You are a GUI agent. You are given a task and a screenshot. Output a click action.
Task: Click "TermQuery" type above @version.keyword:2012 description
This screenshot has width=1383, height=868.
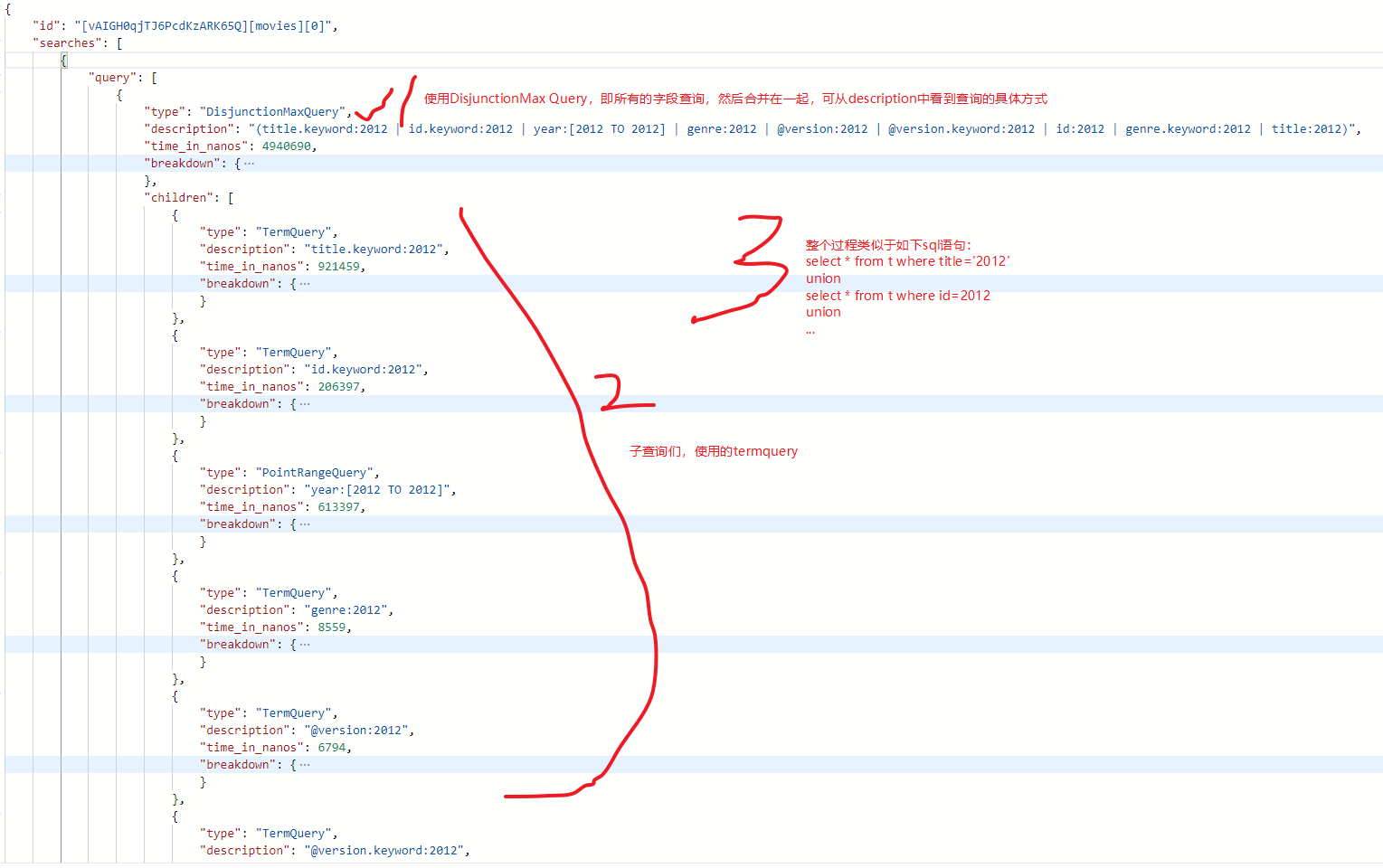293,834
